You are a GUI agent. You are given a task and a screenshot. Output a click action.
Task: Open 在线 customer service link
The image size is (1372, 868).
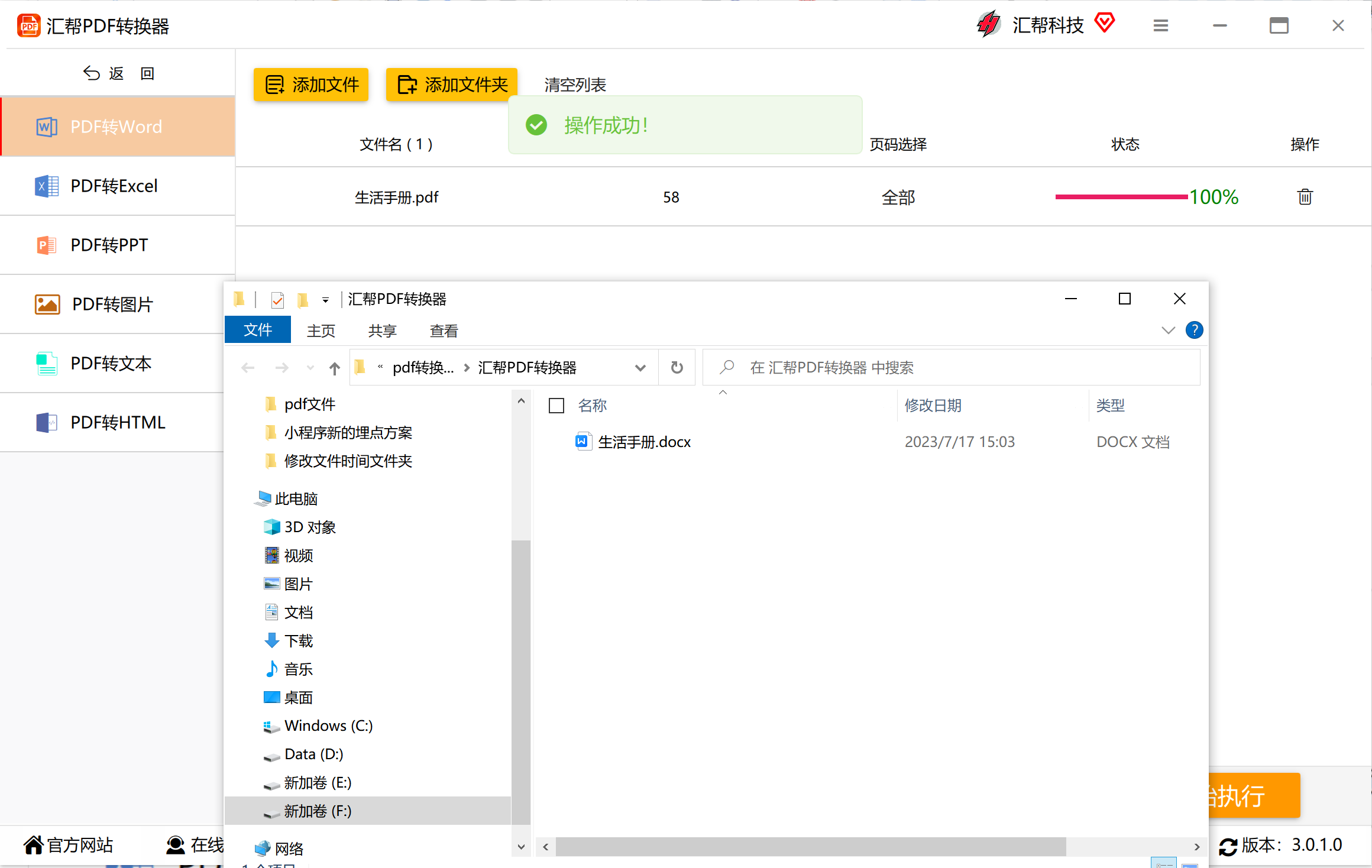tap(195, 845)
